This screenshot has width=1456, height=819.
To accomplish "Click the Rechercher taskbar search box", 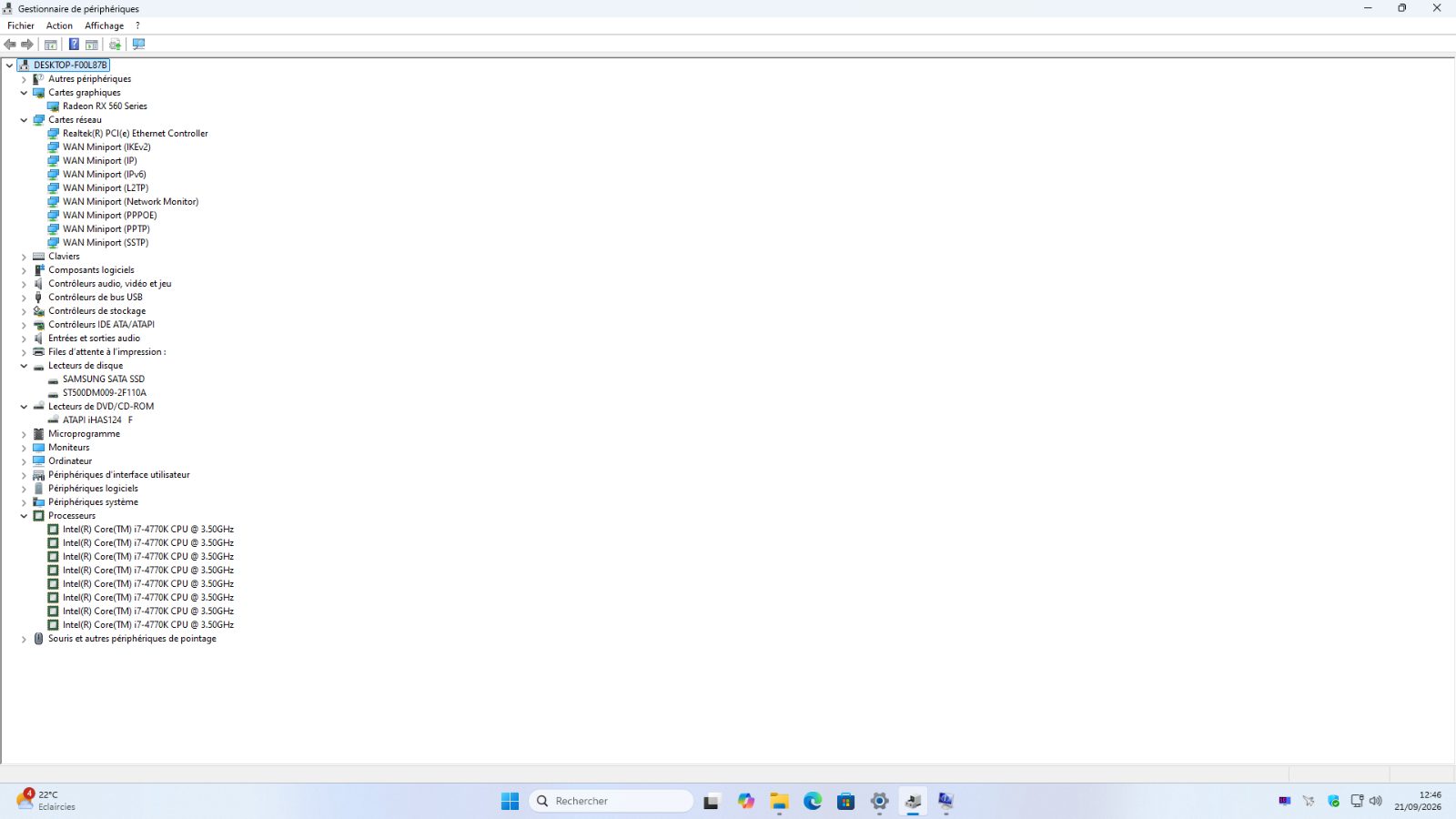I will 611,801.
